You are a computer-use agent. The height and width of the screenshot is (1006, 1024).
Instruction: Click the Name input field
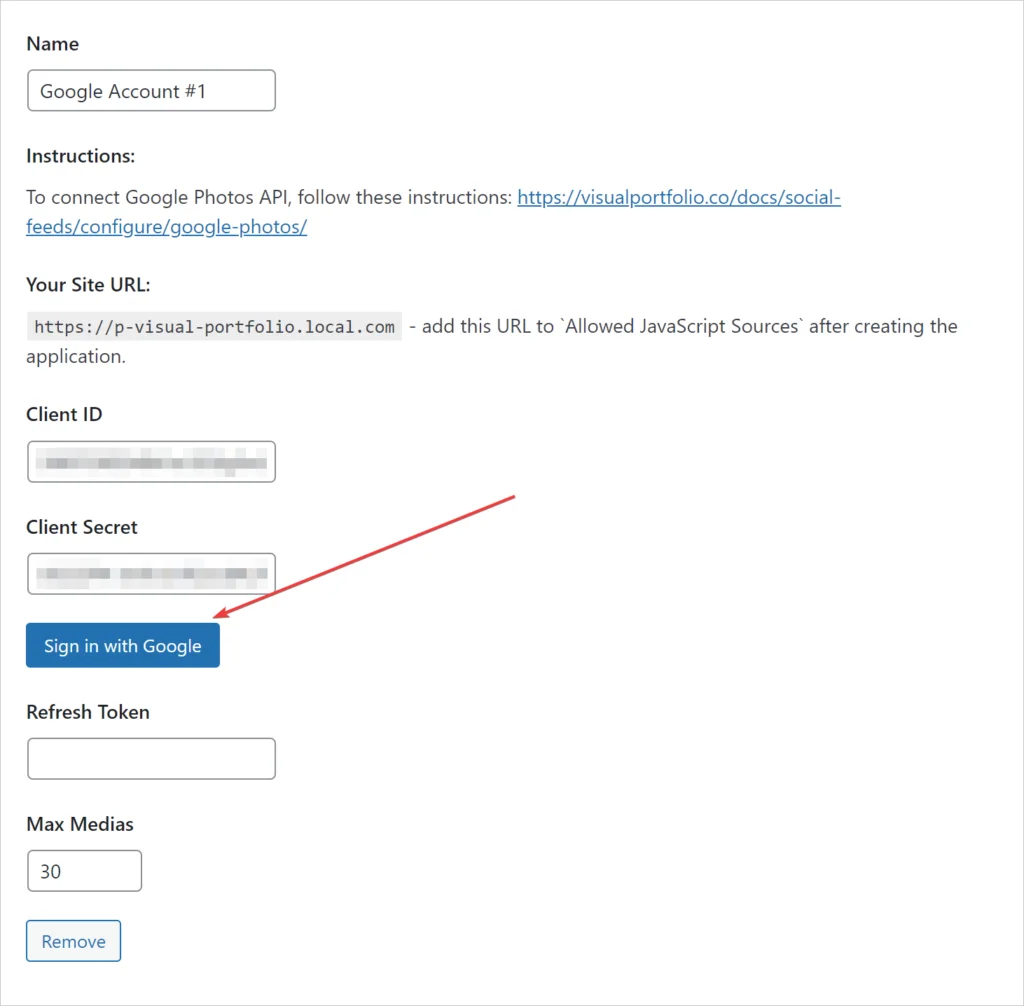coord(151,90)
